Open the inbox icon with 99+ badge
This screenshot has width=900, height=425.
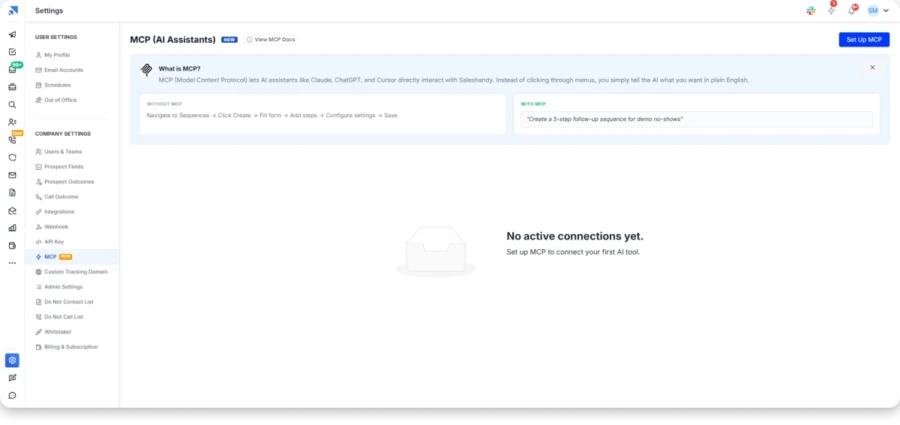[x=13, y=69]
